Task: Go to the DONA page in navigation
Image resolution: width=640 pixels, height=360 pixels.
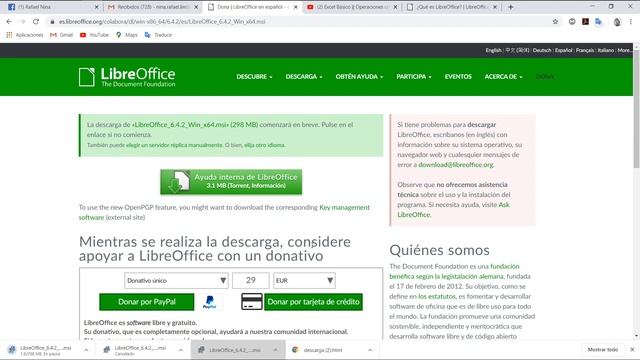Action: 544,77
